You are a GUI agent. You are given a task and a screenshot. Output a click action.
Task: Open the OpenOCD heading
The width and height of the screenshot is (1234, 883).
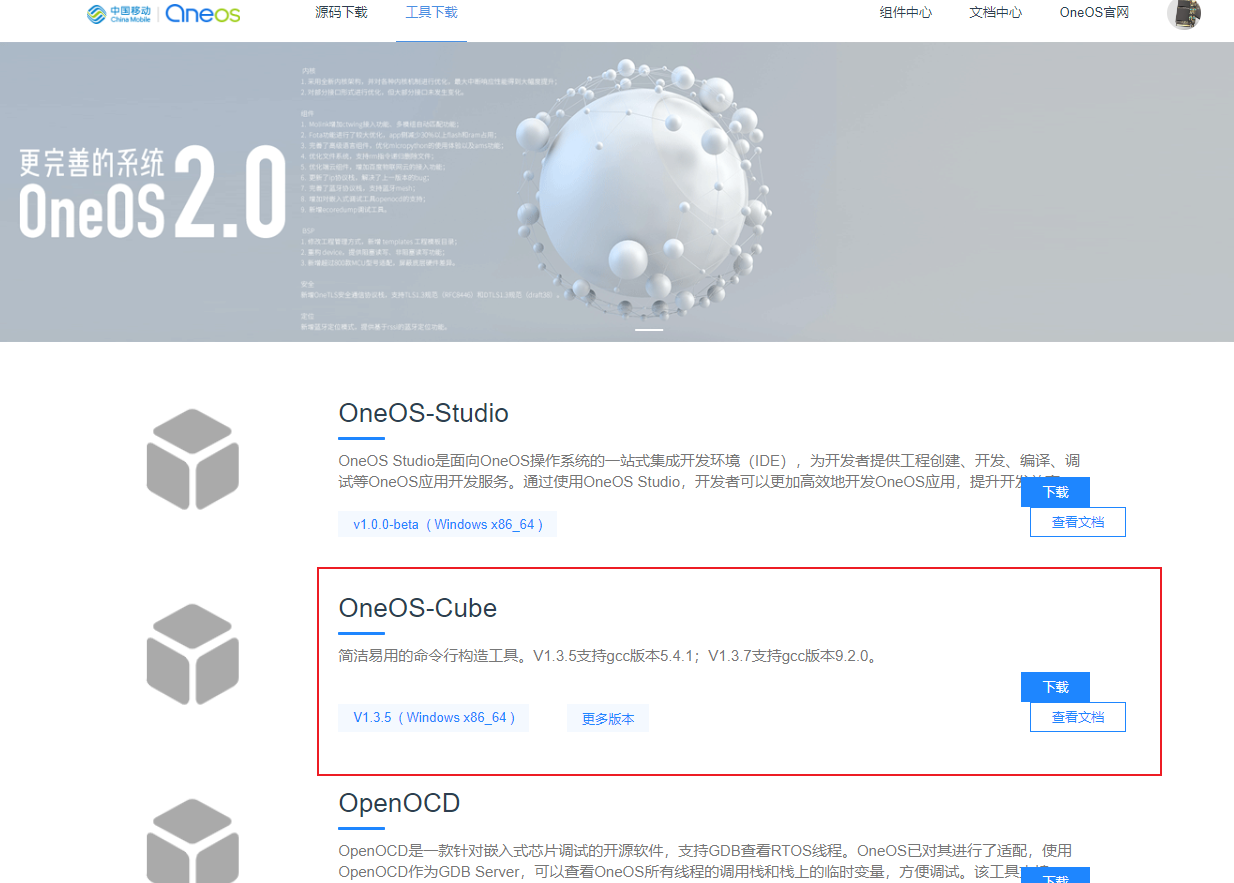(x=399, y=803)
